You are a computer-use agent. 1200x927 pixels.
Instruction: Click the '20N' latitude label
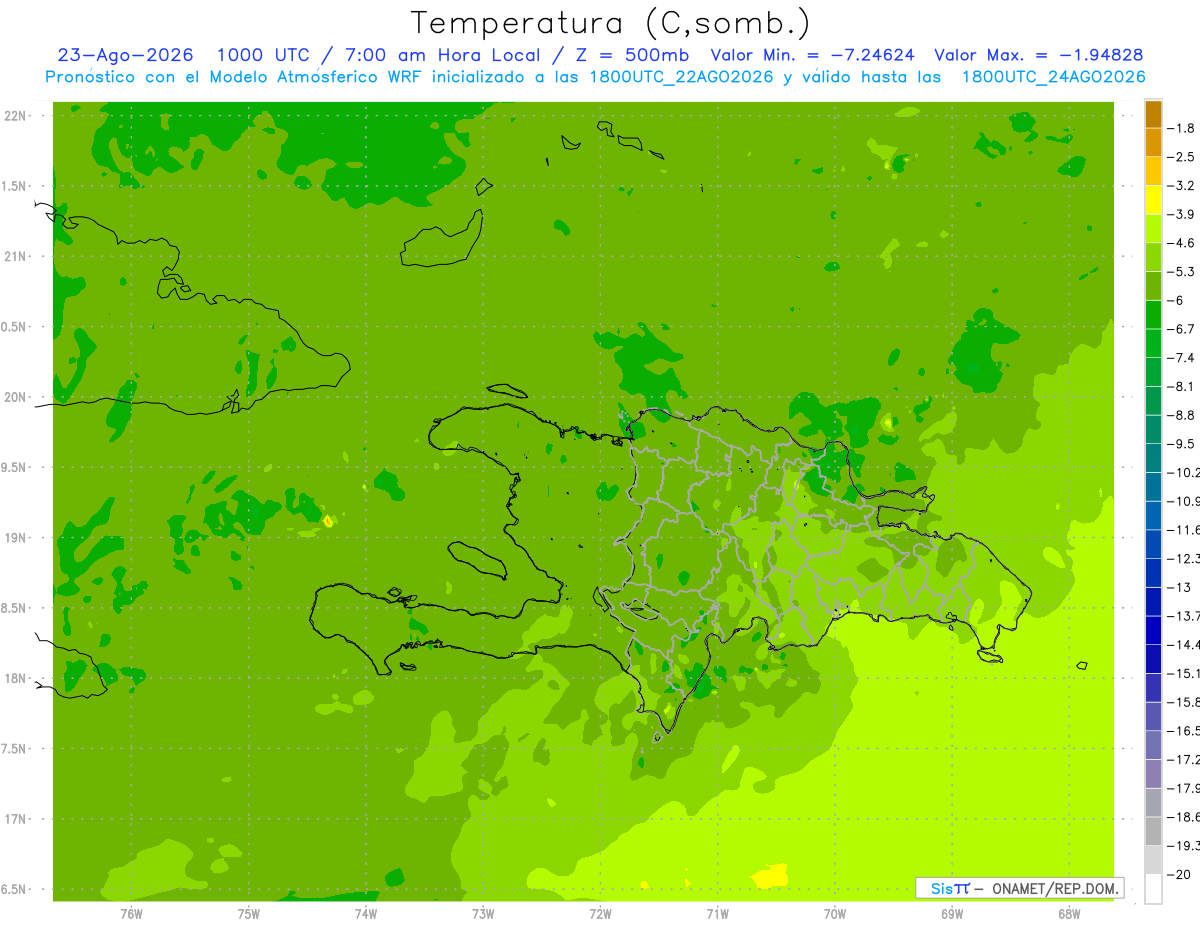tap(16, 397)
